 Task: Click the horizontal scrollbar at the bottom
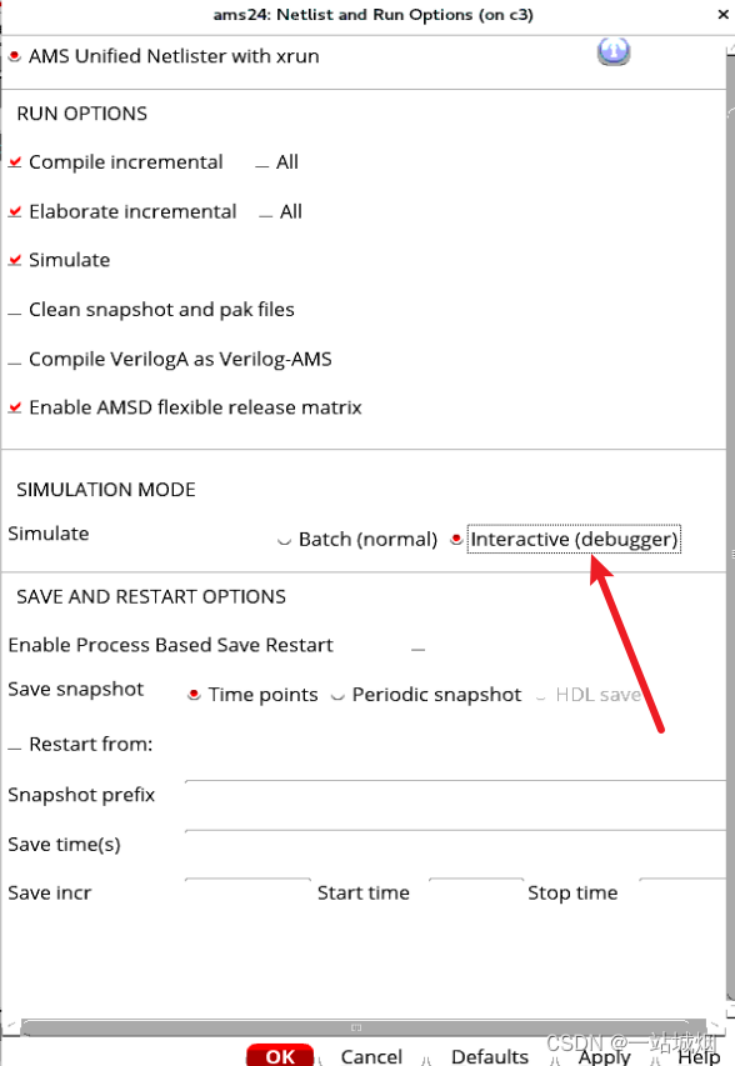pos(356,1027)
